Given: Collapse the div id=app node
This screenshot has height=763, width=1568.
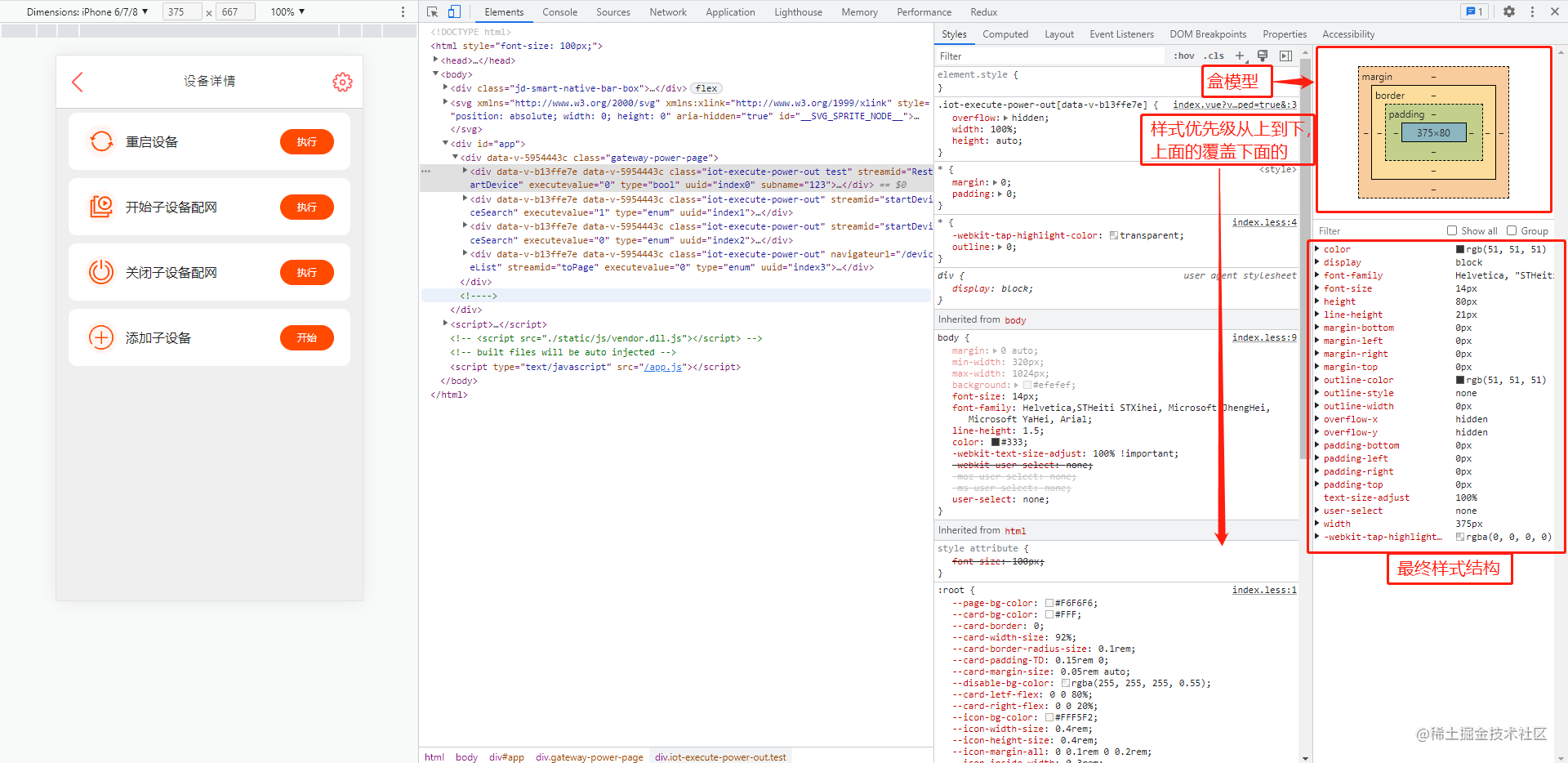Looking at the screenshot, I should pyautogui.click(x=445, y=143).
